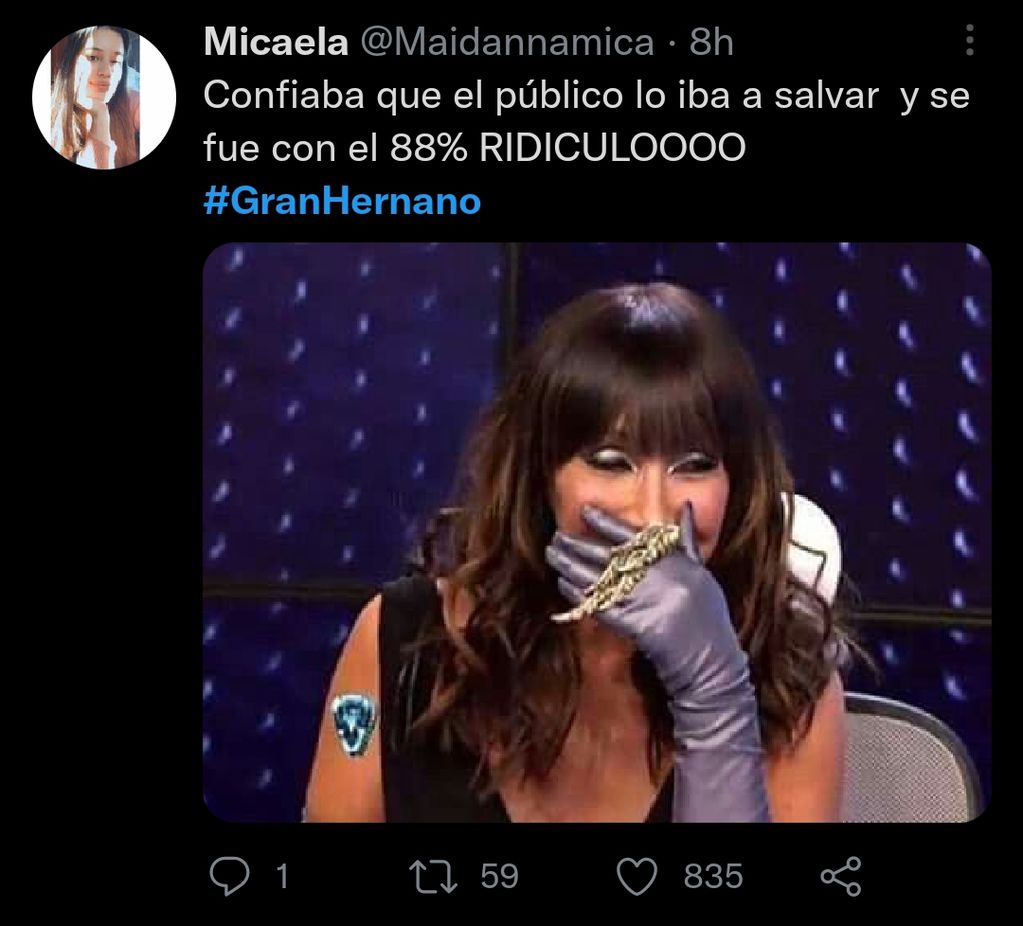This screenshot has height=926, width=1023.
Task: Tap the retweet arrows icon
Action: tap(433, 876)
